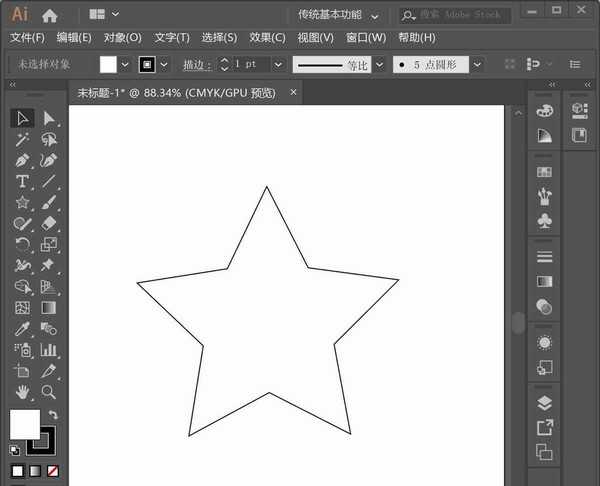Select the Hand tool

click(22, 391)
